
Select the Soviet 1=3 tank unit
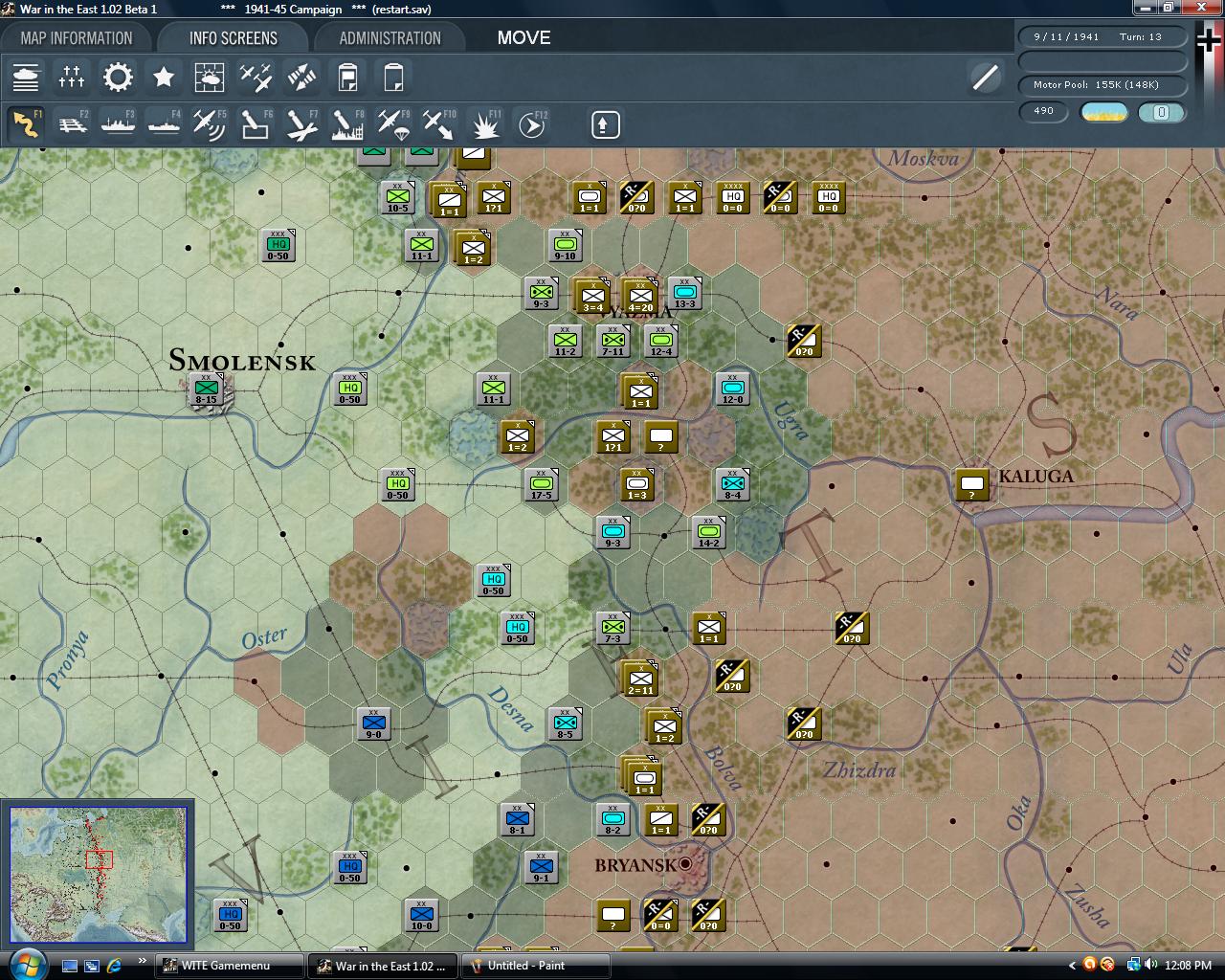(636, 484)
